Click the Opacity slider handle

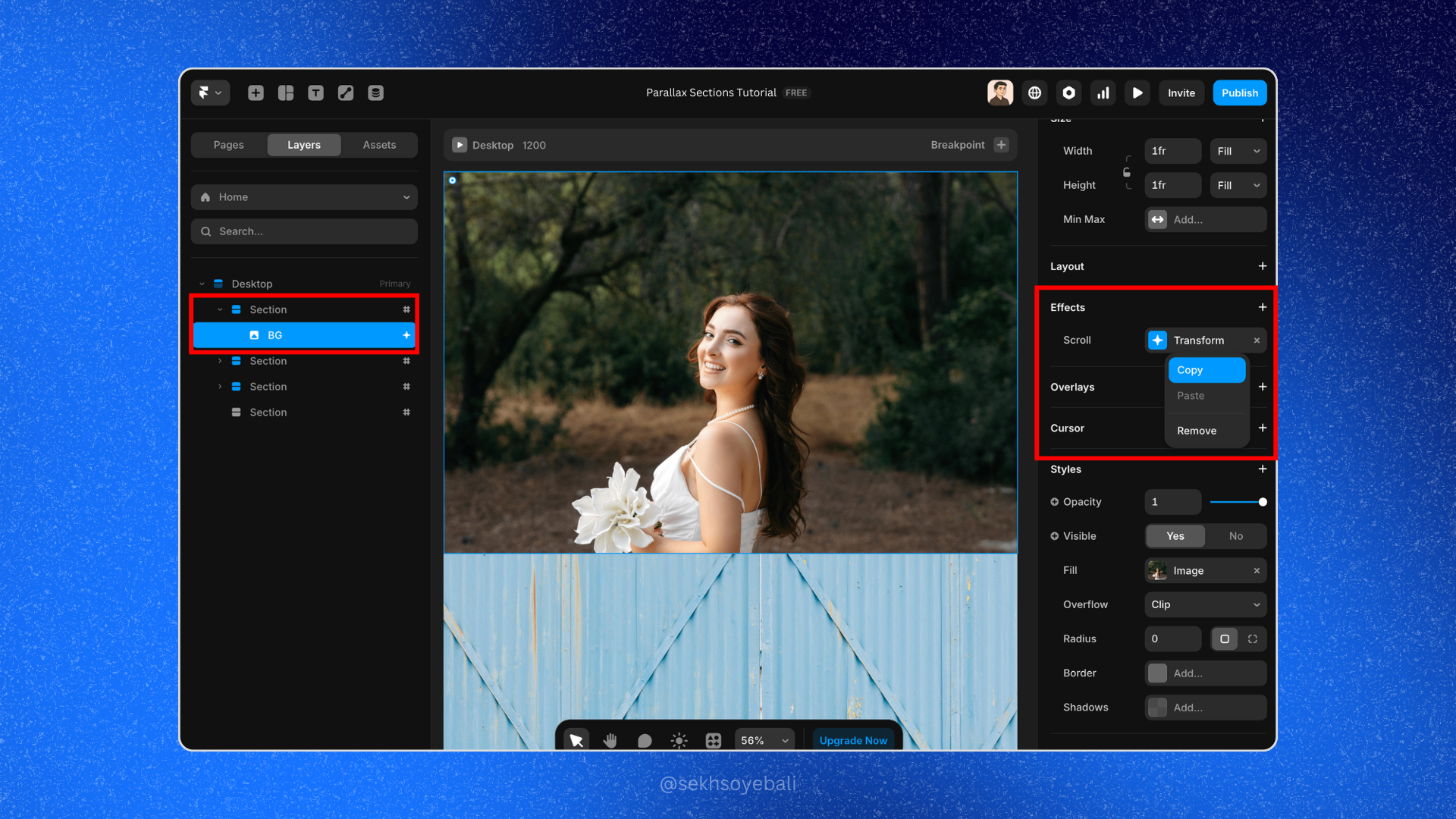(x=1263, y=502)
